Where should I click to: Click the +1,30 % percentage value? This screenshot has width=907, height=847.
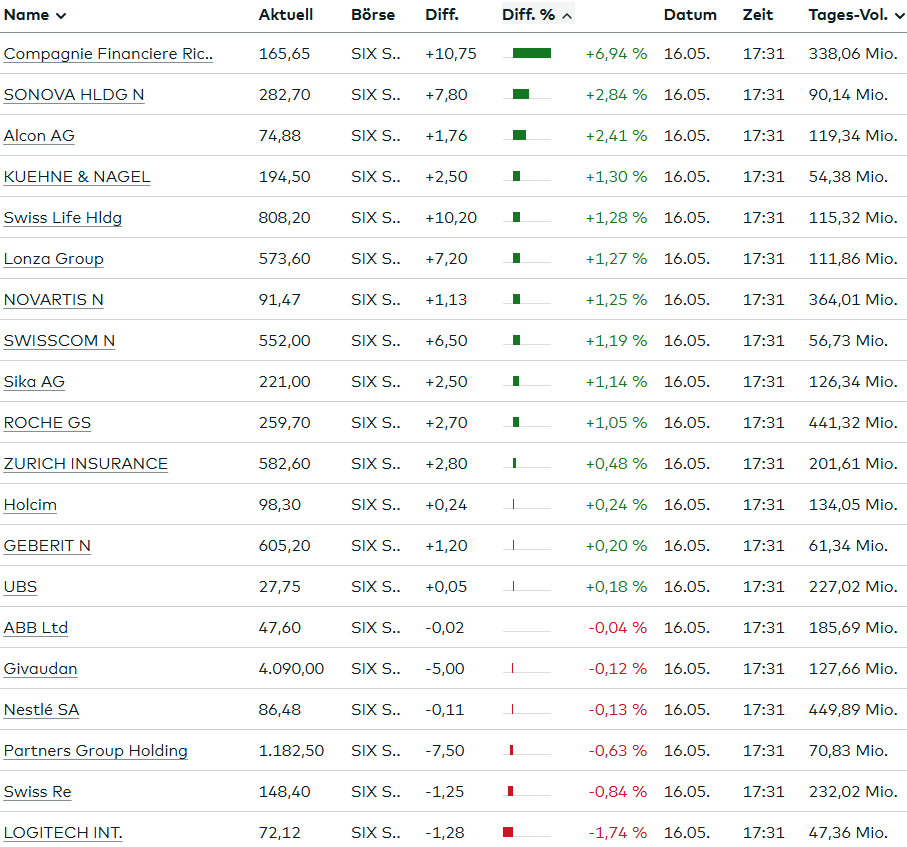616,177
